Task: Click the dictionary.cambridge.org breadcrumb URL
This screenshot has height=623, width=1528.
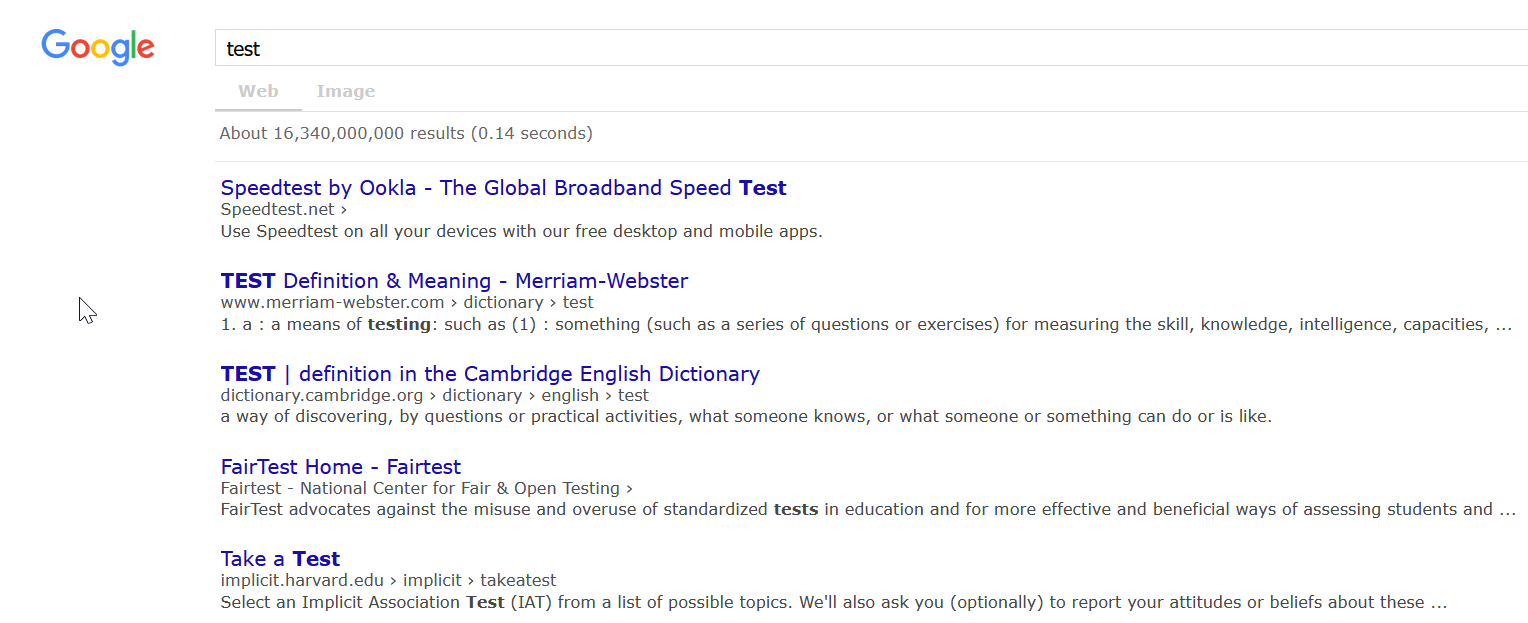Action: pyautogui.click(x=435, y=395)
